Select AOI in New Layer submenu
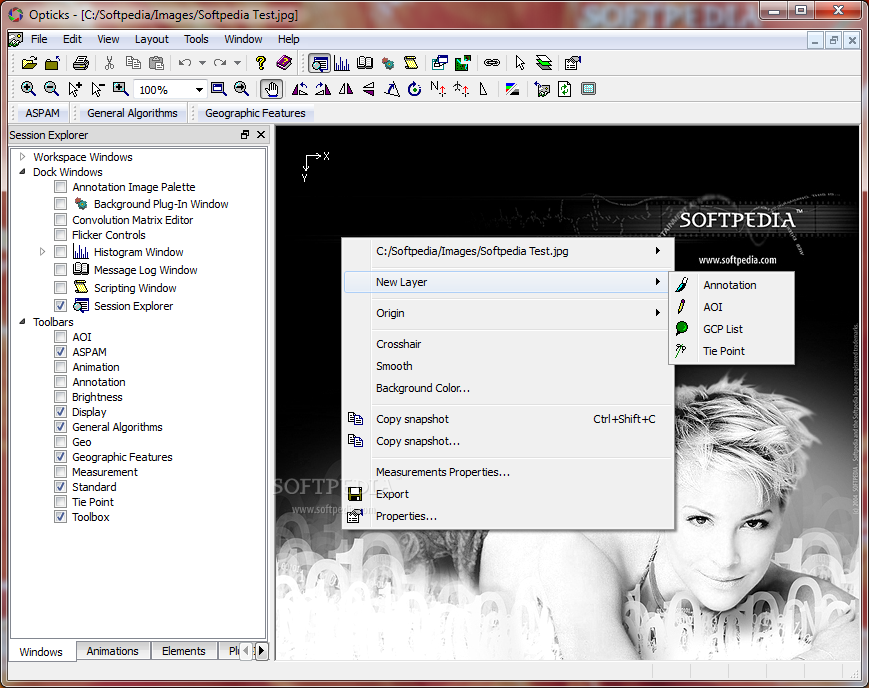Screen dimensions: 869x688 pos(732,307)
